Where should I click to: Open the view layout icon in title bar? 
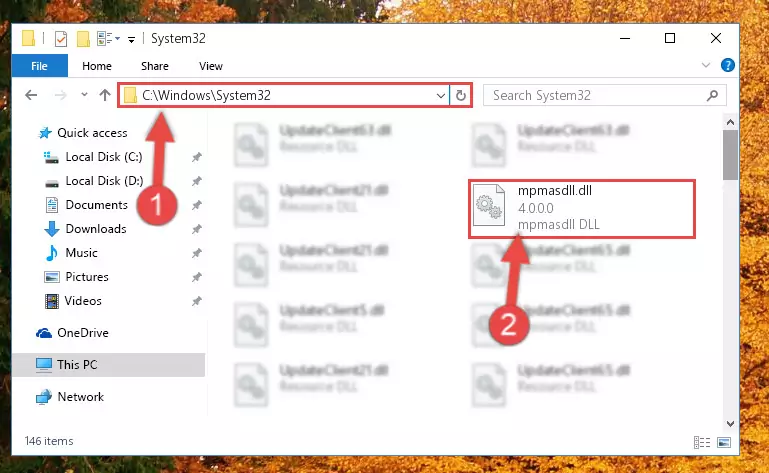(108, 38)
